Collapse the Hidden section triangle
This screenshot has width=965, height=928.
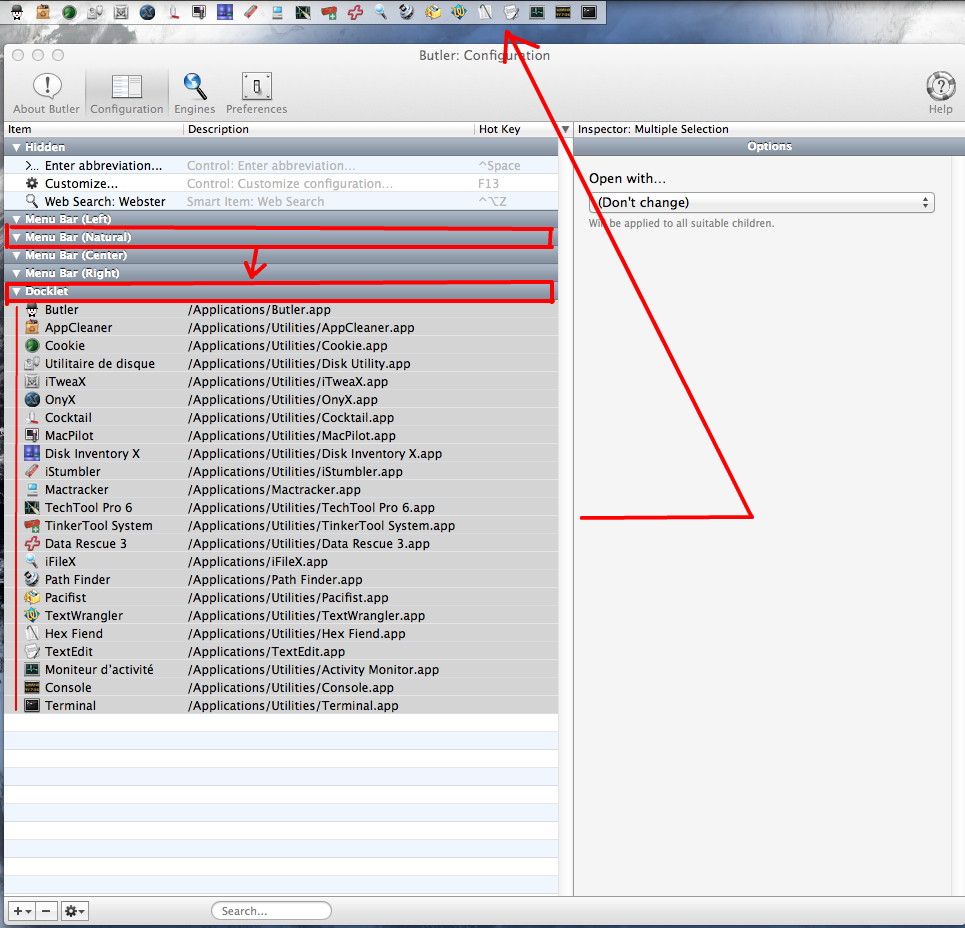(x=17, y=148)
